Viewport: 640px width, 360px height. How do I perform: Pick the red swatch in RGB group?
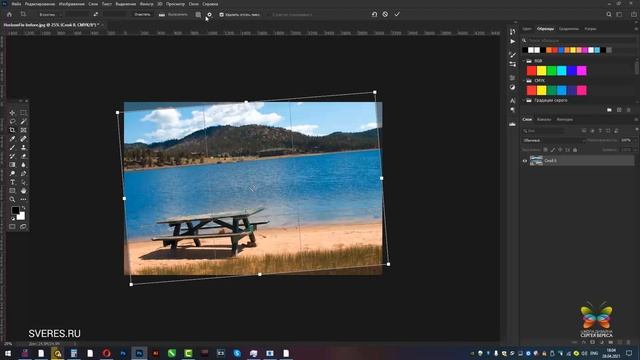pyautogui.click(x=531, y=71)
